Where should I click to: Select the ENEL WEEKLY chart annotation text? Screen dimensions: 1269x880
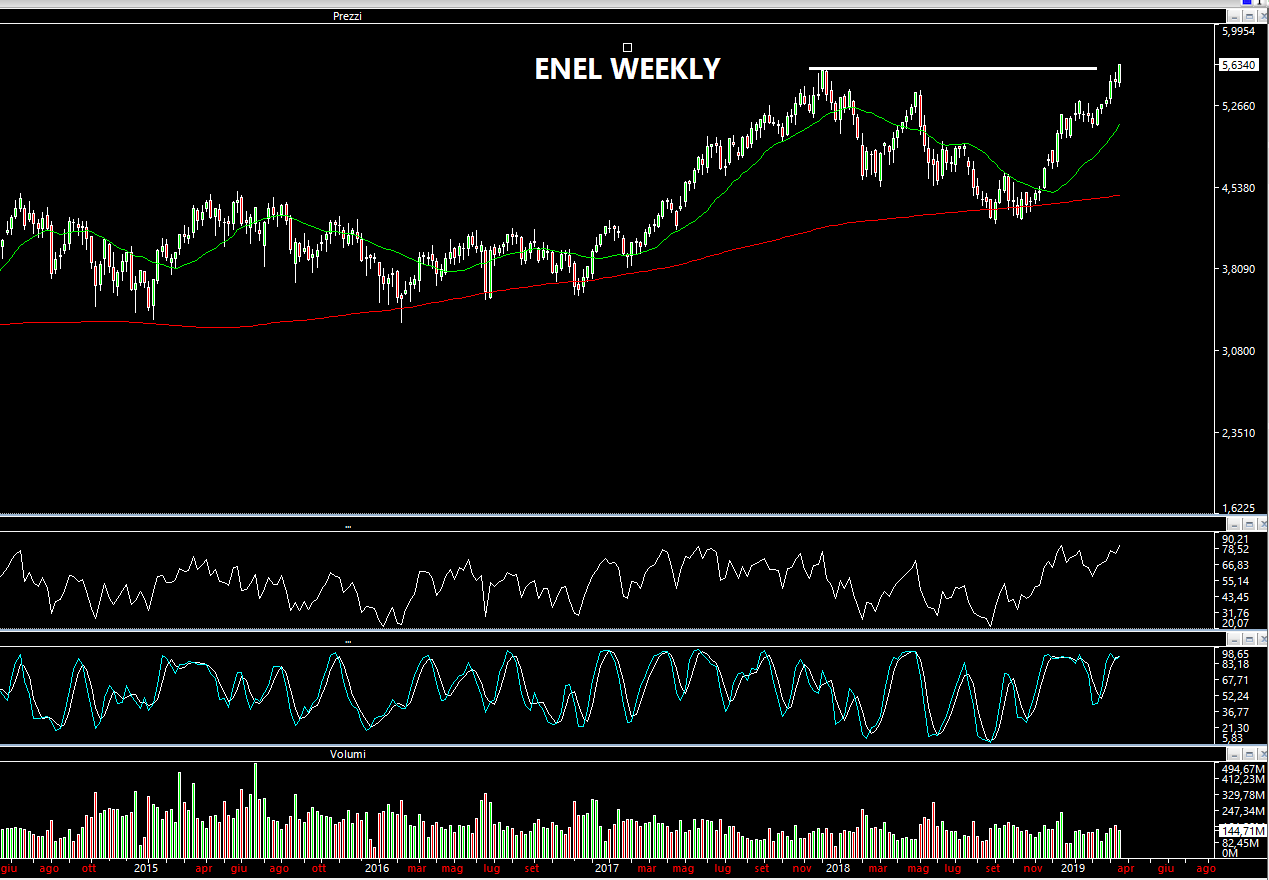coord(627,68)
